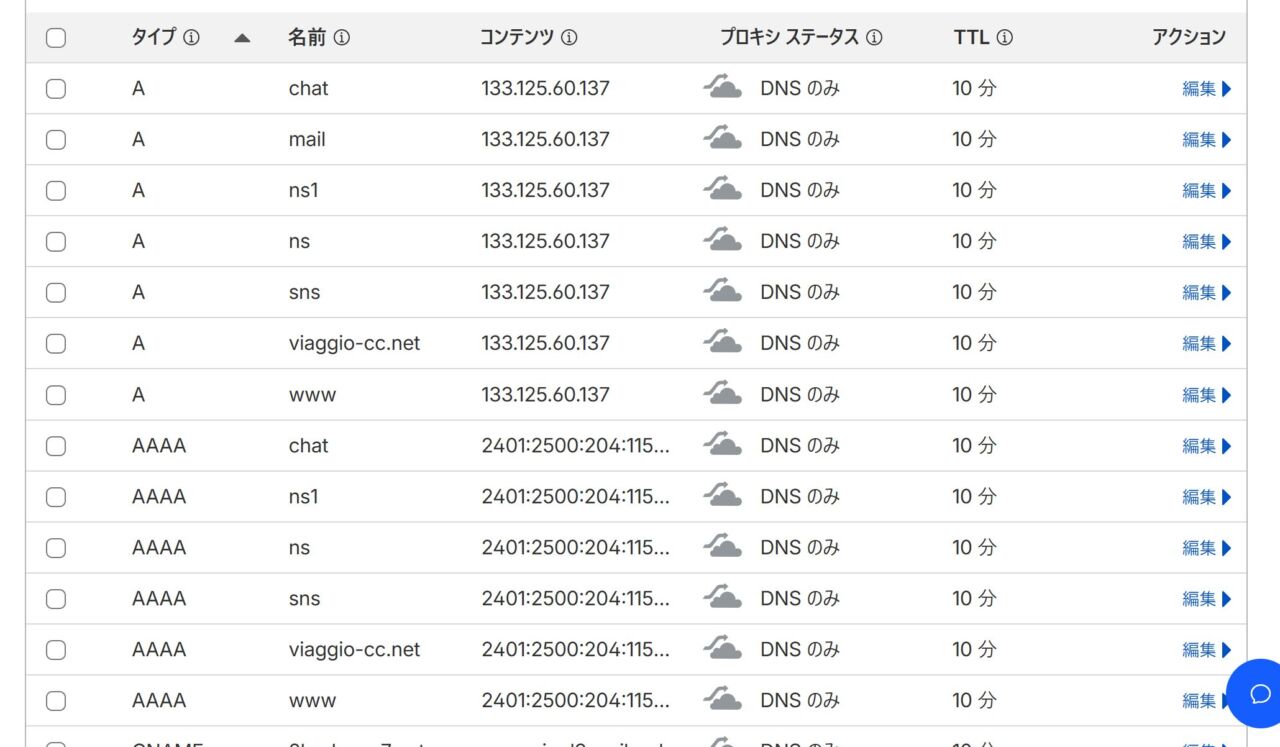Expand 編集 for the A ns1 record
1280x747 pixels.
click(1206, 191)
